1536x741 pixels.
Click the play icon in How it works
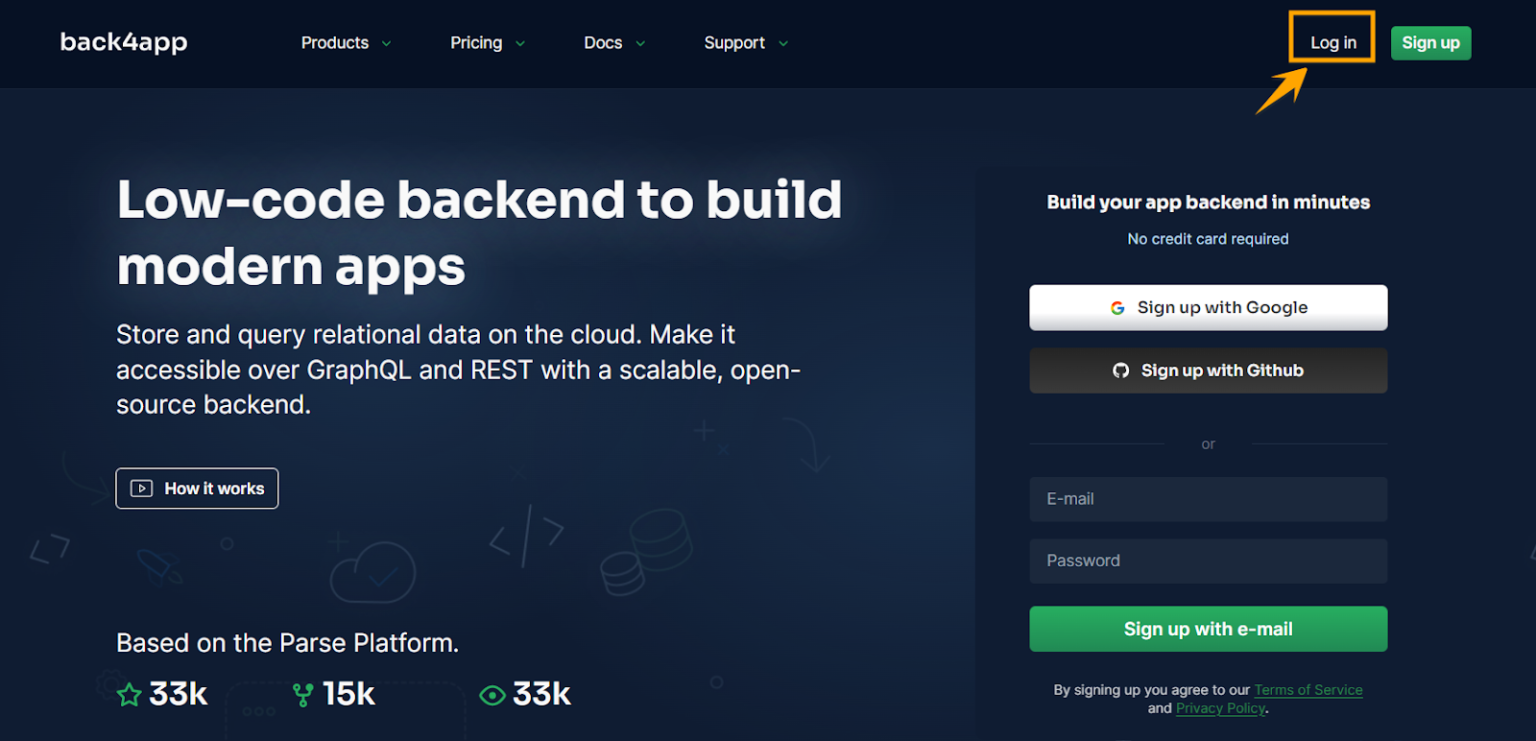pyautogui.click(x=142, y=488)
